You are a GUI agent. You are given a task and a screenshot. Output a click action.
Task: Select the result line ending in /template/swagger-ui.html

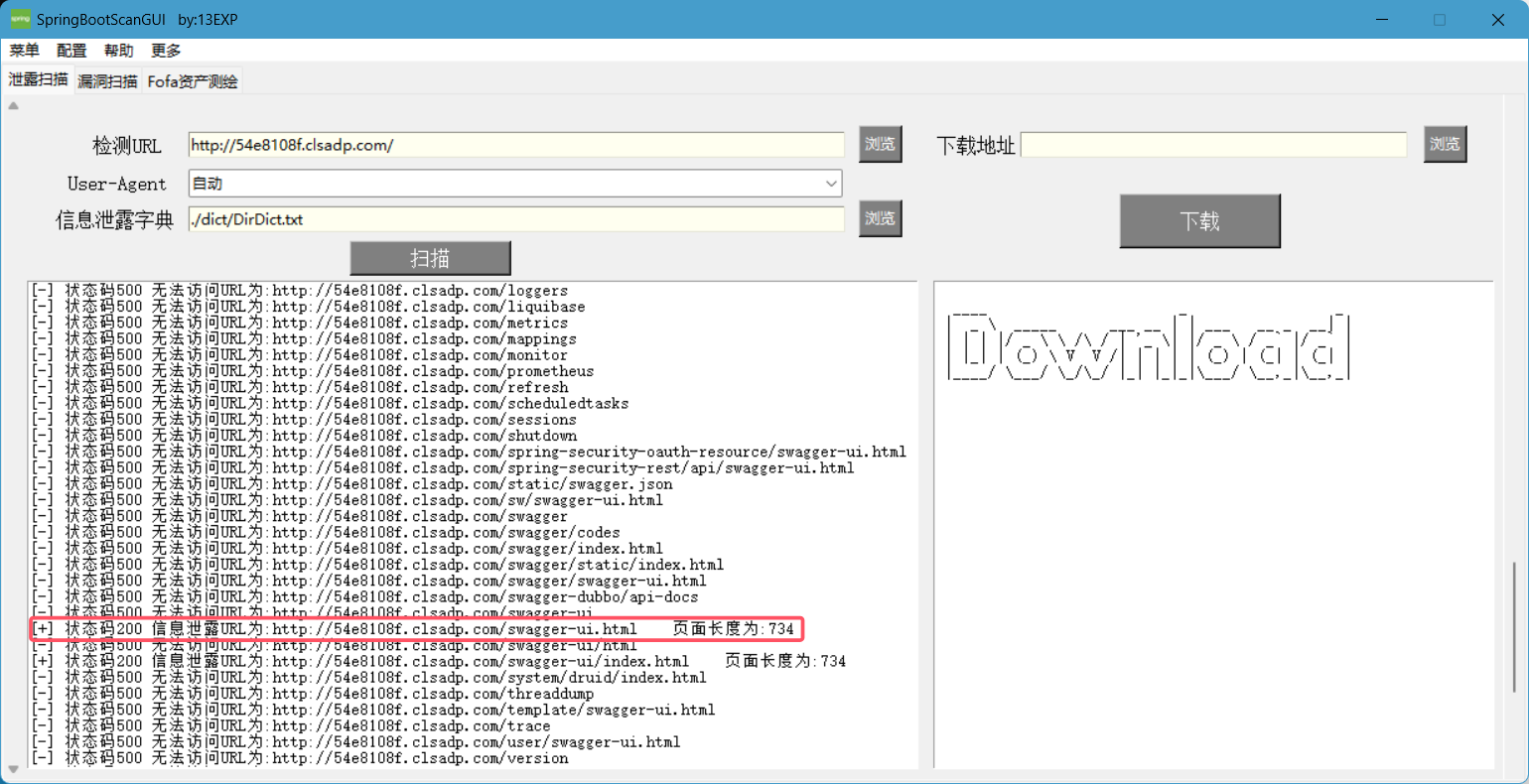pos(373,710)
